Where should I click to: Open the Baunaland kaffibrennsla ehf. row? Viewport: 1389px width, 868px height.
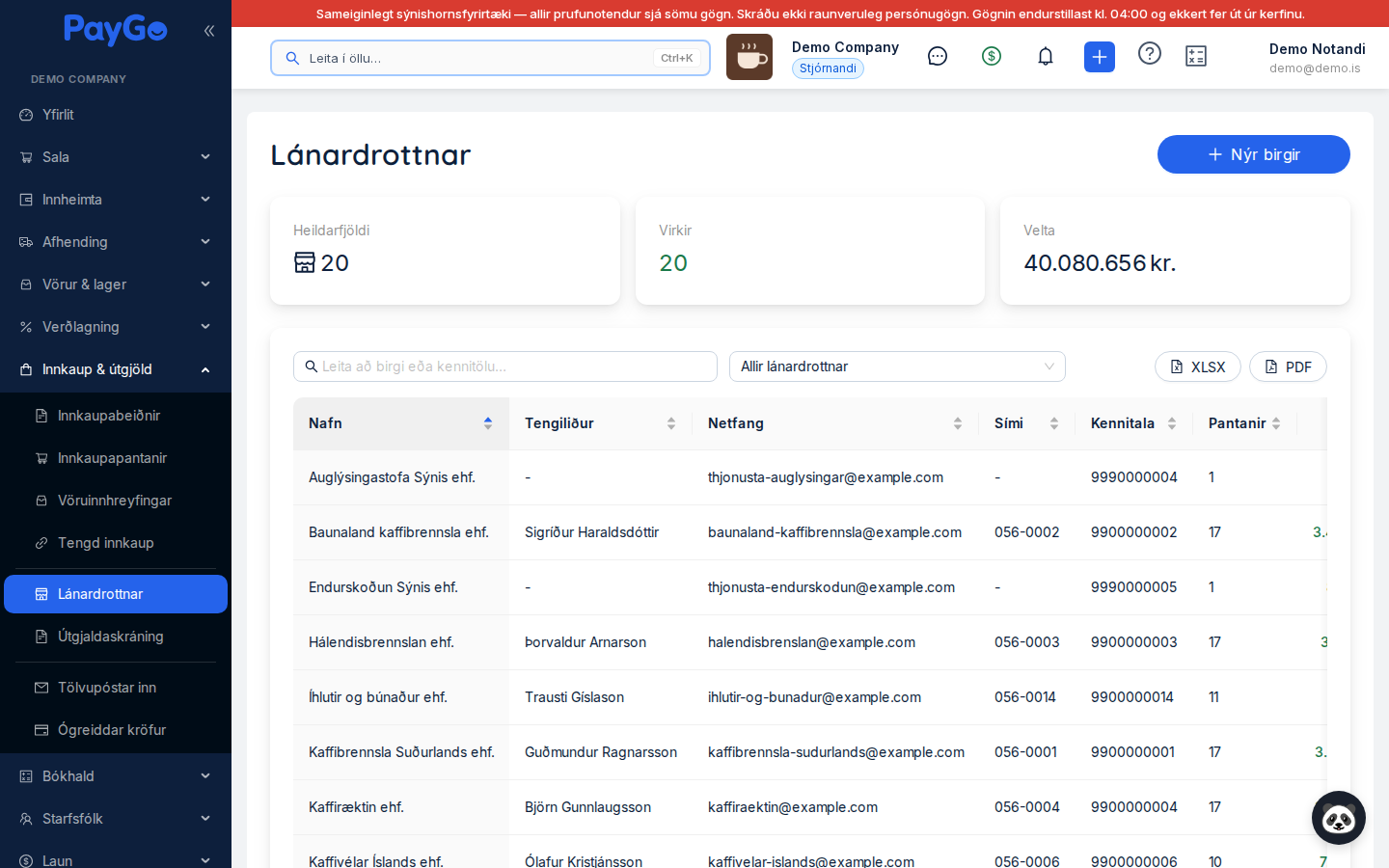tap(810, 532)
